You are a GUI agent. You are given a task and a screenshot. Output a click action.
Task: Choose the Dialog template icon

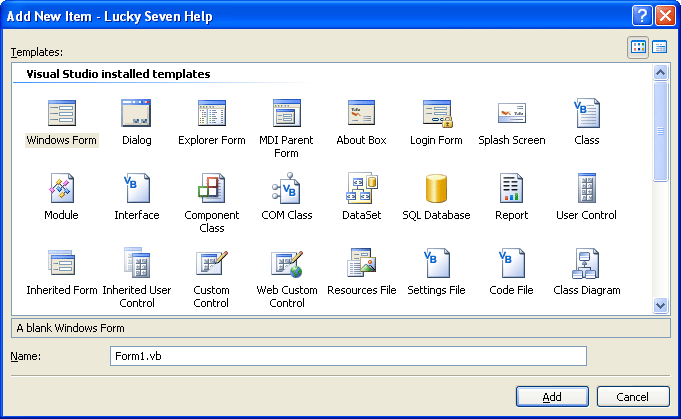[137, 113]
